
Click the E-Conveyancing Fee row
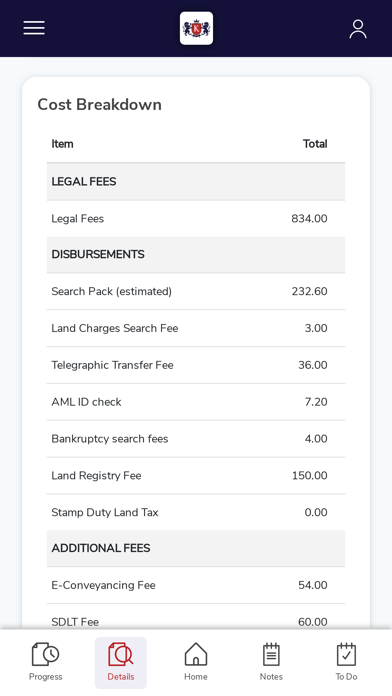[x=196, y=585]
